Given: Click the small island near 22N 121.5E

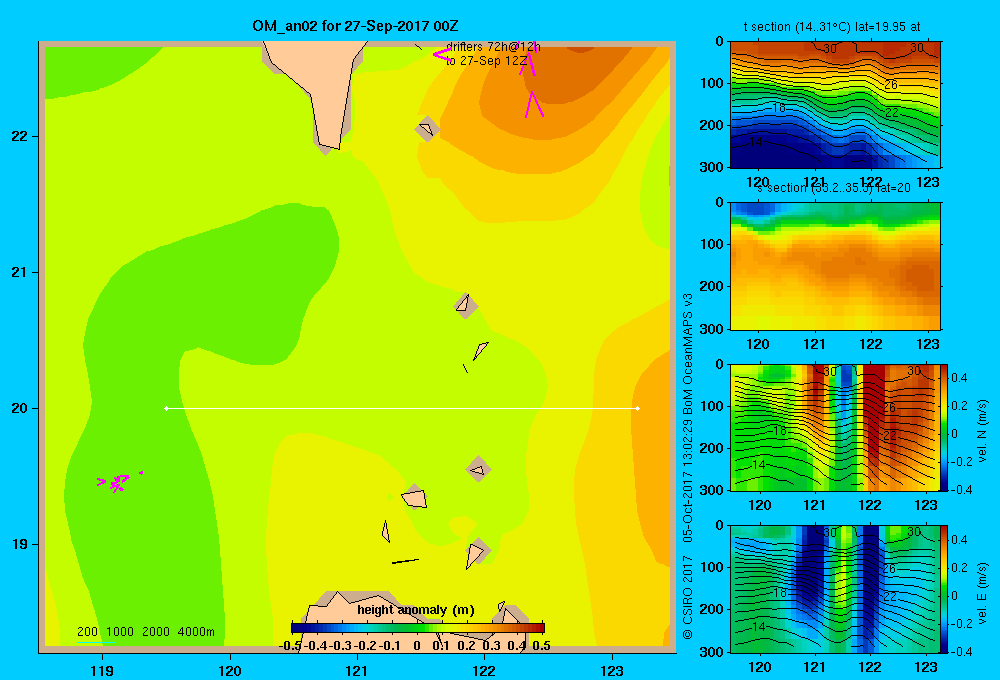Looking at the screenshot, I should pyautogui.click(x=427, y=129).
